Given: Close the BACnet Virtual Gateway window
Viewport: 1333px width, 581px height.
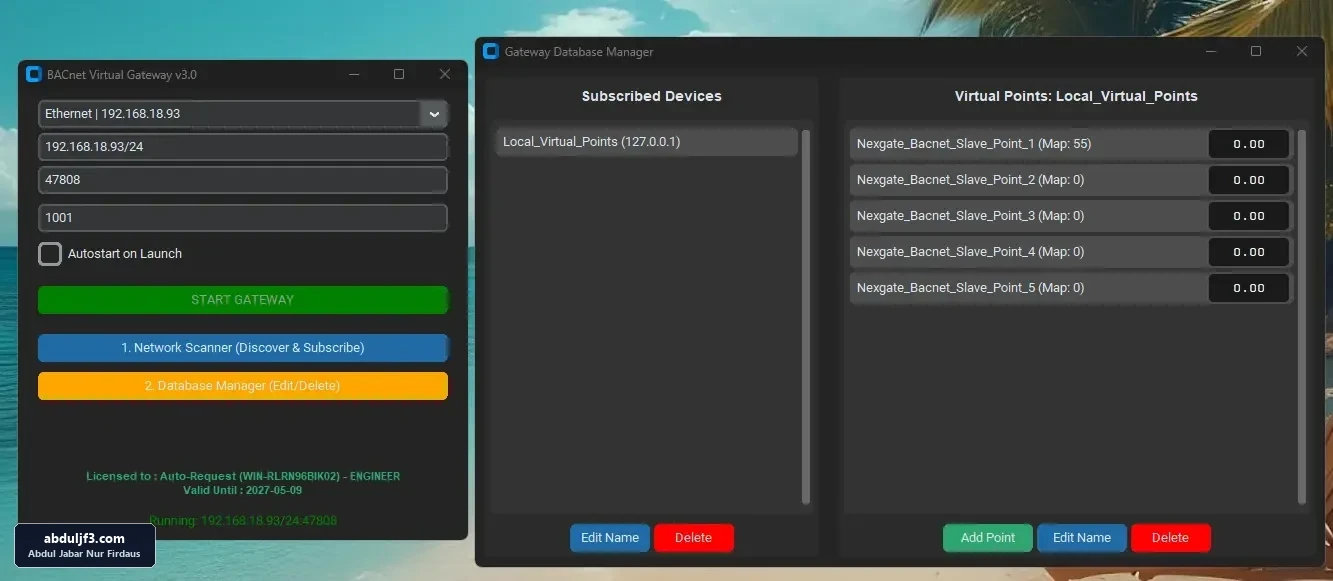Looking at the screenshot, I should [x=445, y=75].
